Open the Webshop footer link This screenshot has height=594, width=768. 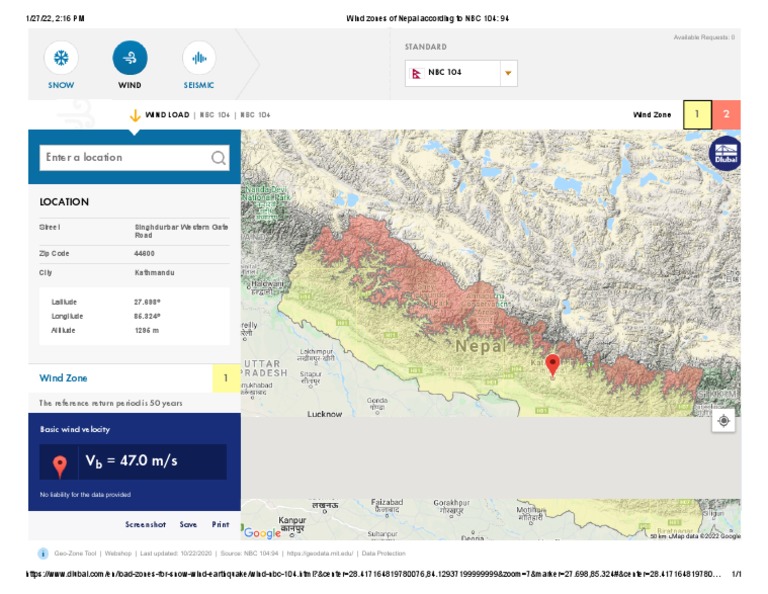tap(119, 553)
